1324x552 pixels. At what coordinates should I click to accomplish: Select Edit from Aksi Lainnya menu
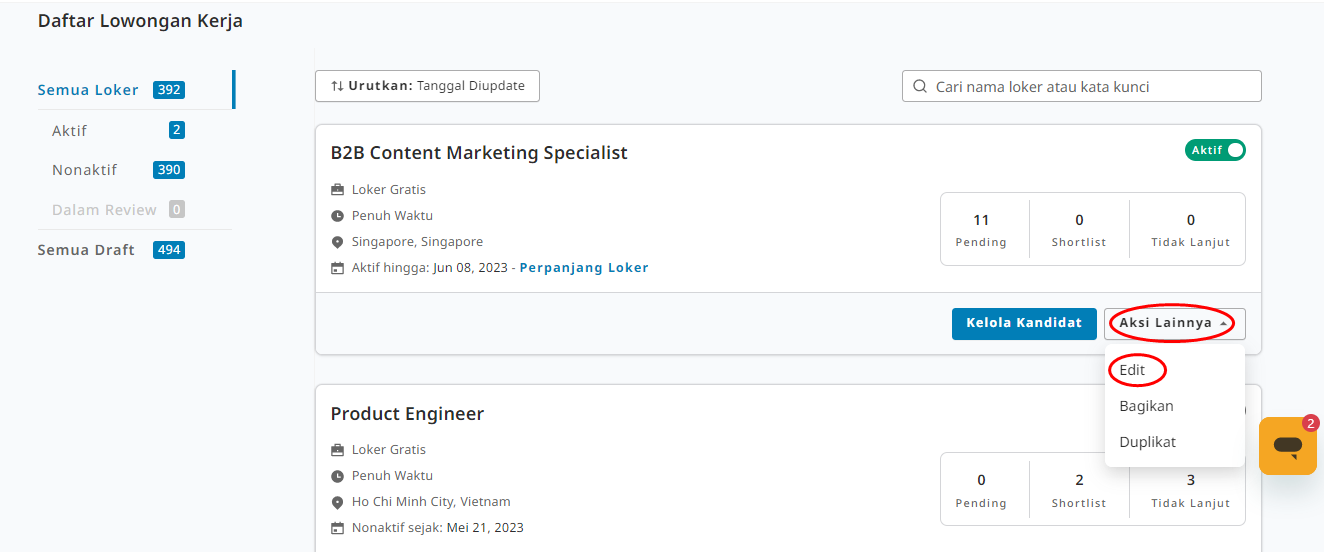(x=1132, y=370)
